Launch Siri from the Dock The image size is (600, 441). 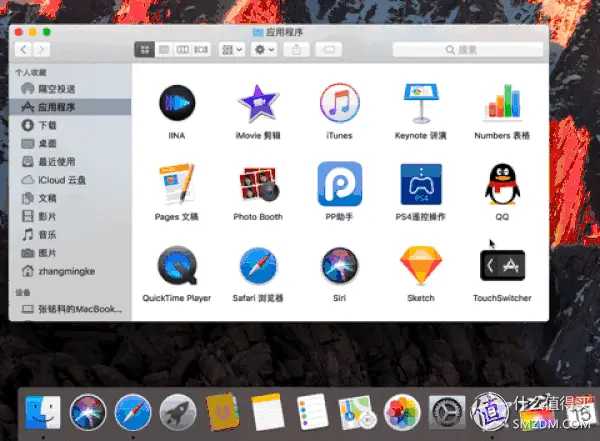[88, 413]
